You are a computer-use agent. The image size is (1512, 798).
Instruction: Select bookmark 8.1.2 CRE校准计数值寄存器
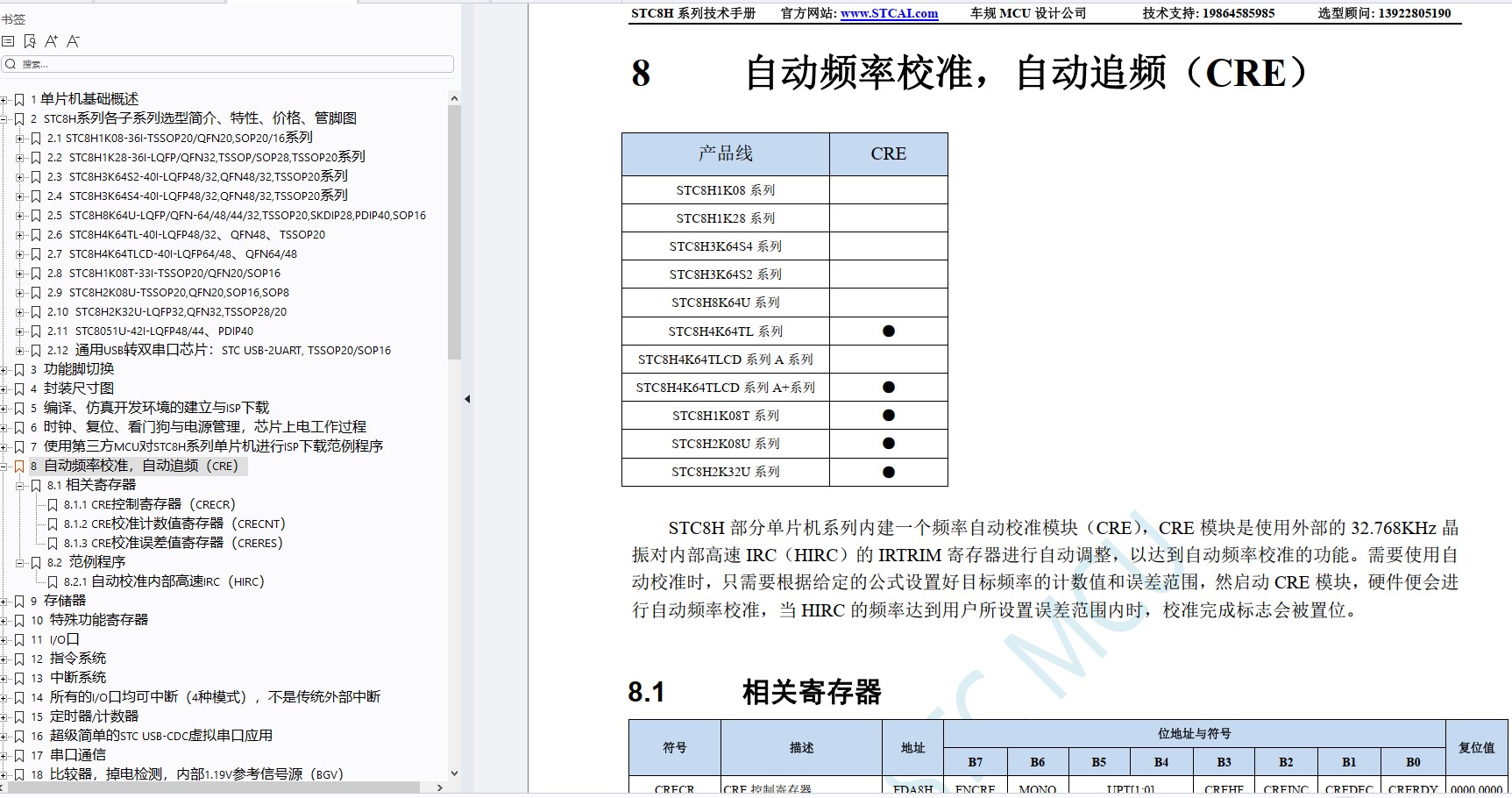click(x=174, y=524)
